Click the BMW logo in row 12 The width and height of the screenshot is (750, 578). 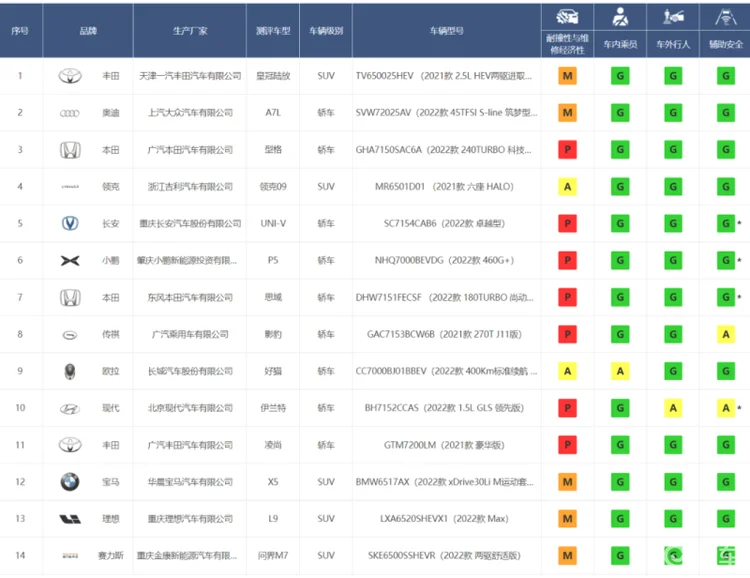pyautogui.click(x=70, y=482)
